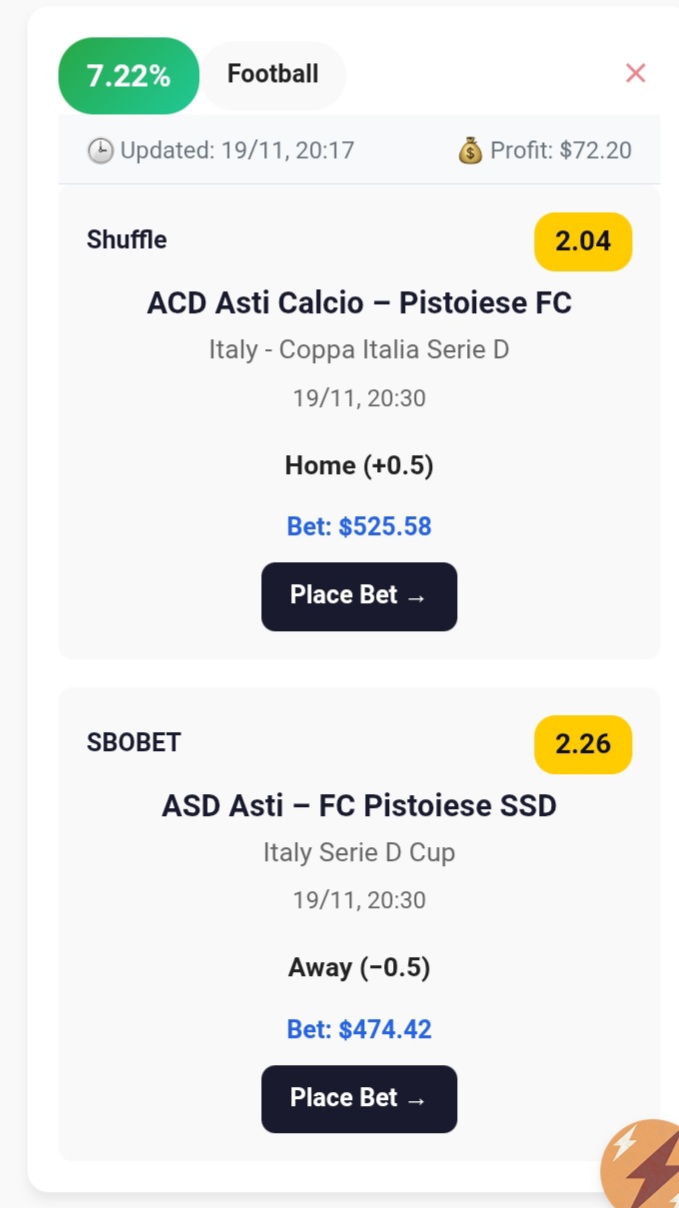Viewport: 679px width, 1208px height.
Task: Select the Football category tag
Action: click(x=273, y=75)
